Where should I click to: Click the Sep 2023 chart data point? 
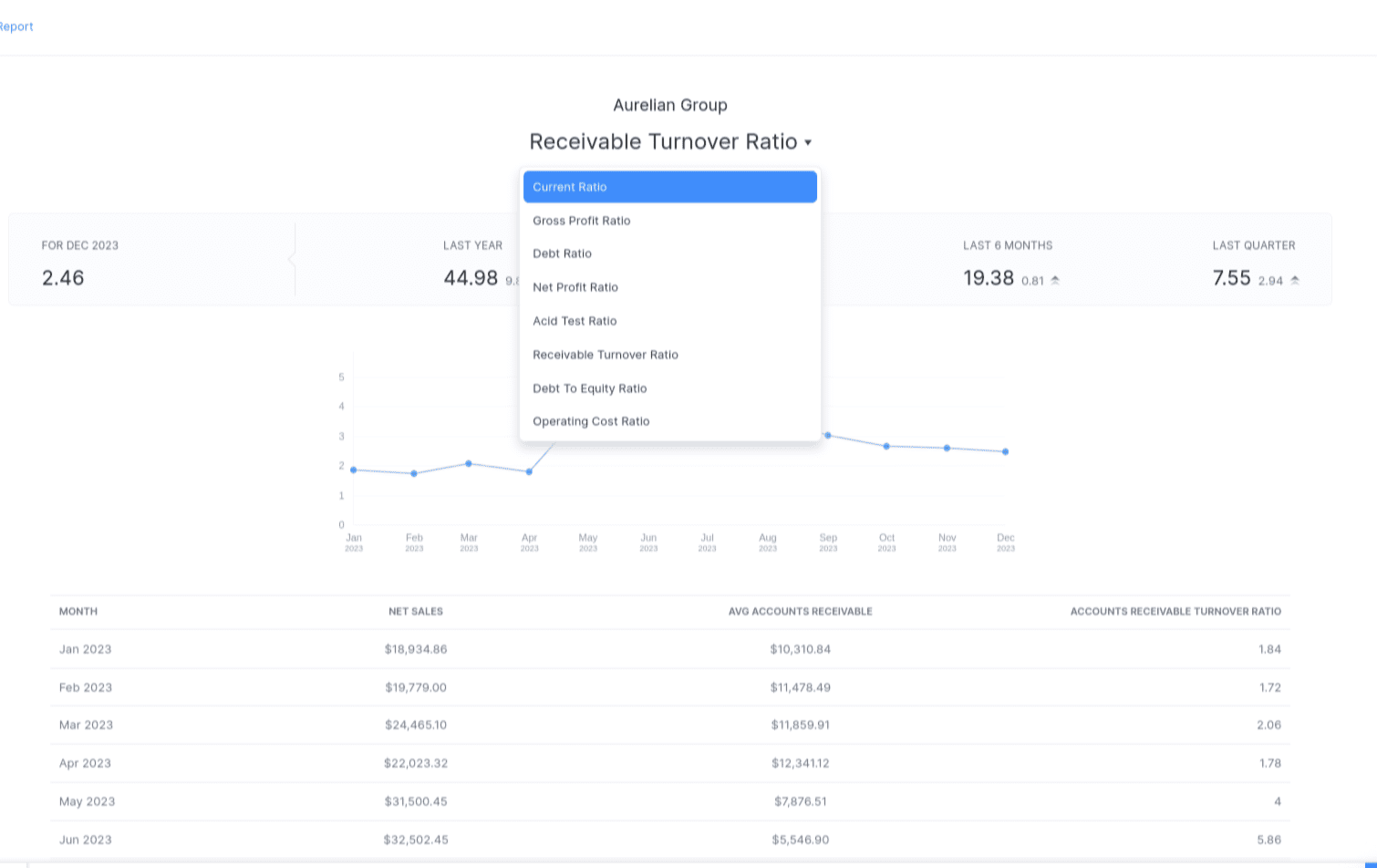828,436
